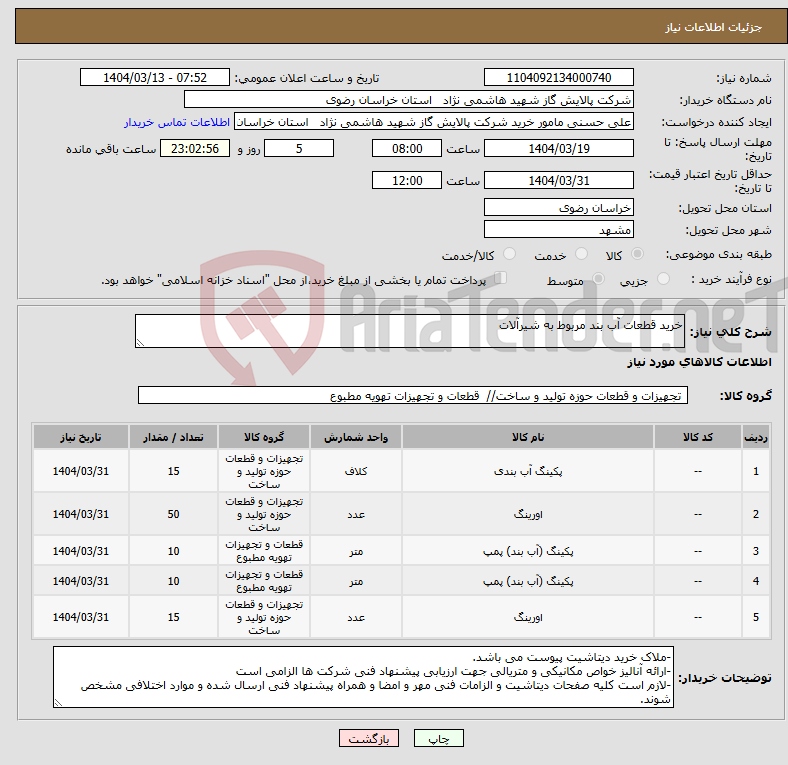Select the کالا radio button
Viewport: 788px width, 765px height.
637,254
